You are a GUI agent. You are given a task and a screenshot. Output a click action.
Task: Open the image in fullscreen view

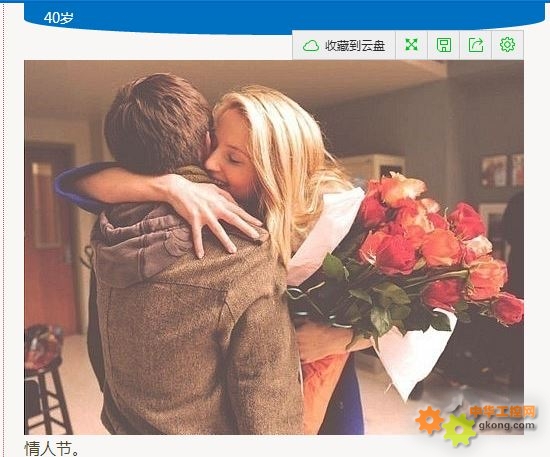pos(411,45)
